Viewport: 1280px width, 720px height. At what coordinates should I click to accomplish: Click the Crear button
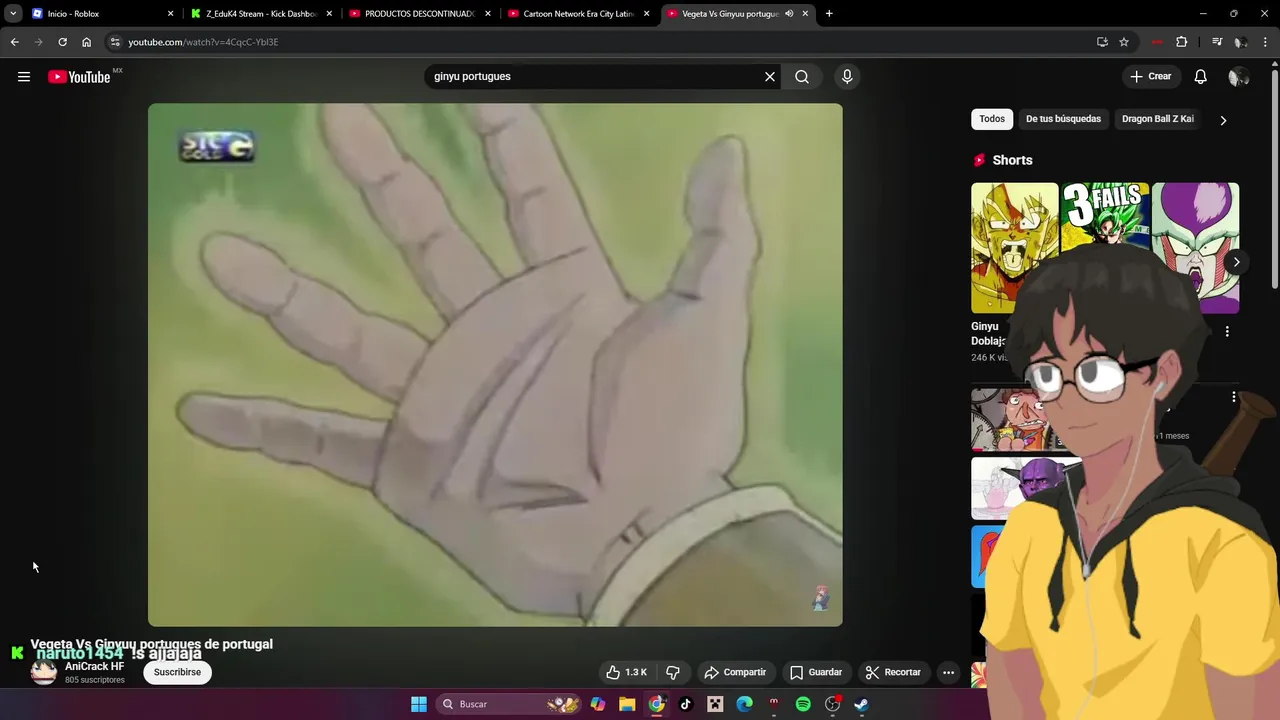[1151, 77]
